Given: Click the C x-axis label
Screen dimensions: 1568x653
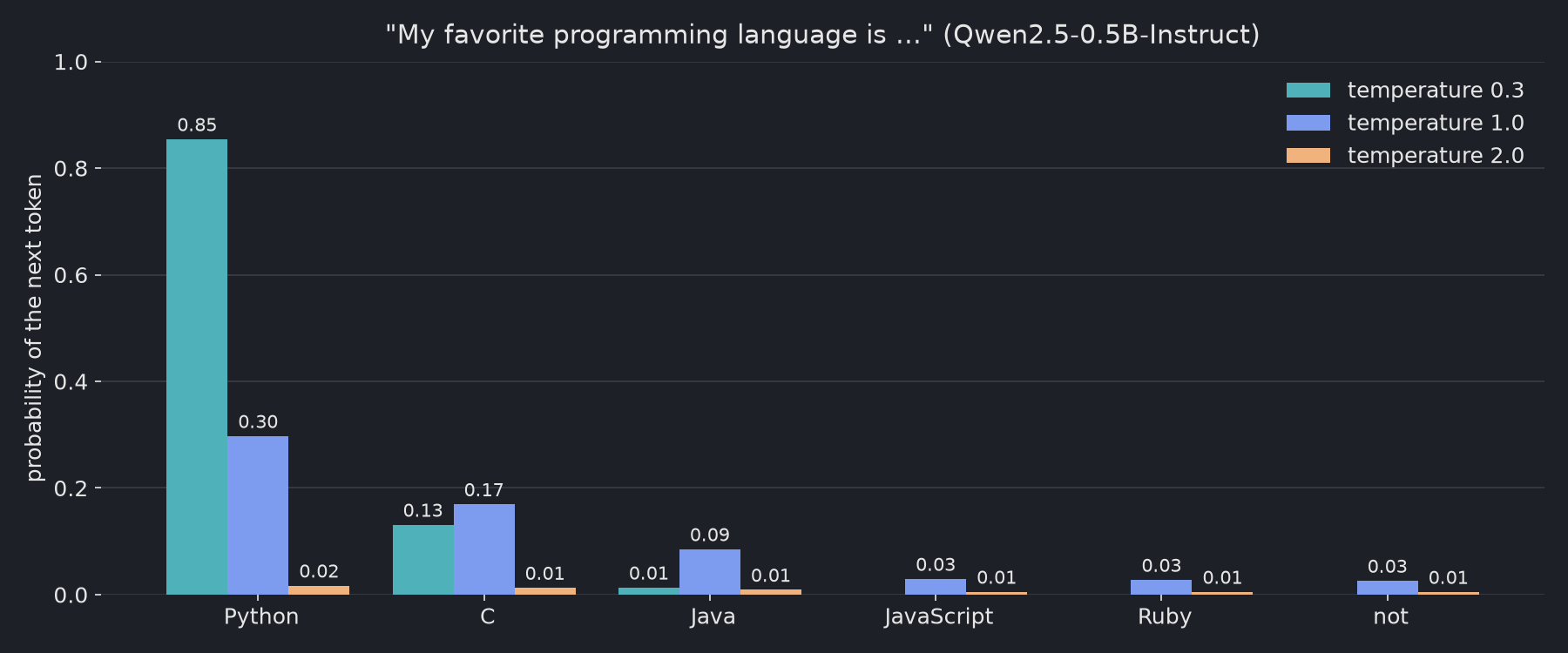Looking at the screenshot, I should [x=487, y=617].
